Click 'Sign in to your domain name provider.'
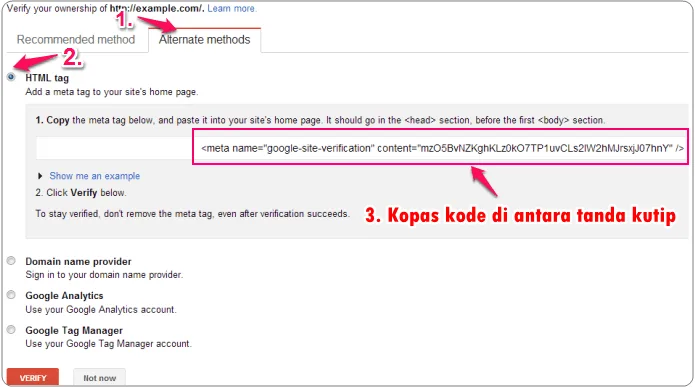Viewport: 695px width, 387px height. pos(104,275)
